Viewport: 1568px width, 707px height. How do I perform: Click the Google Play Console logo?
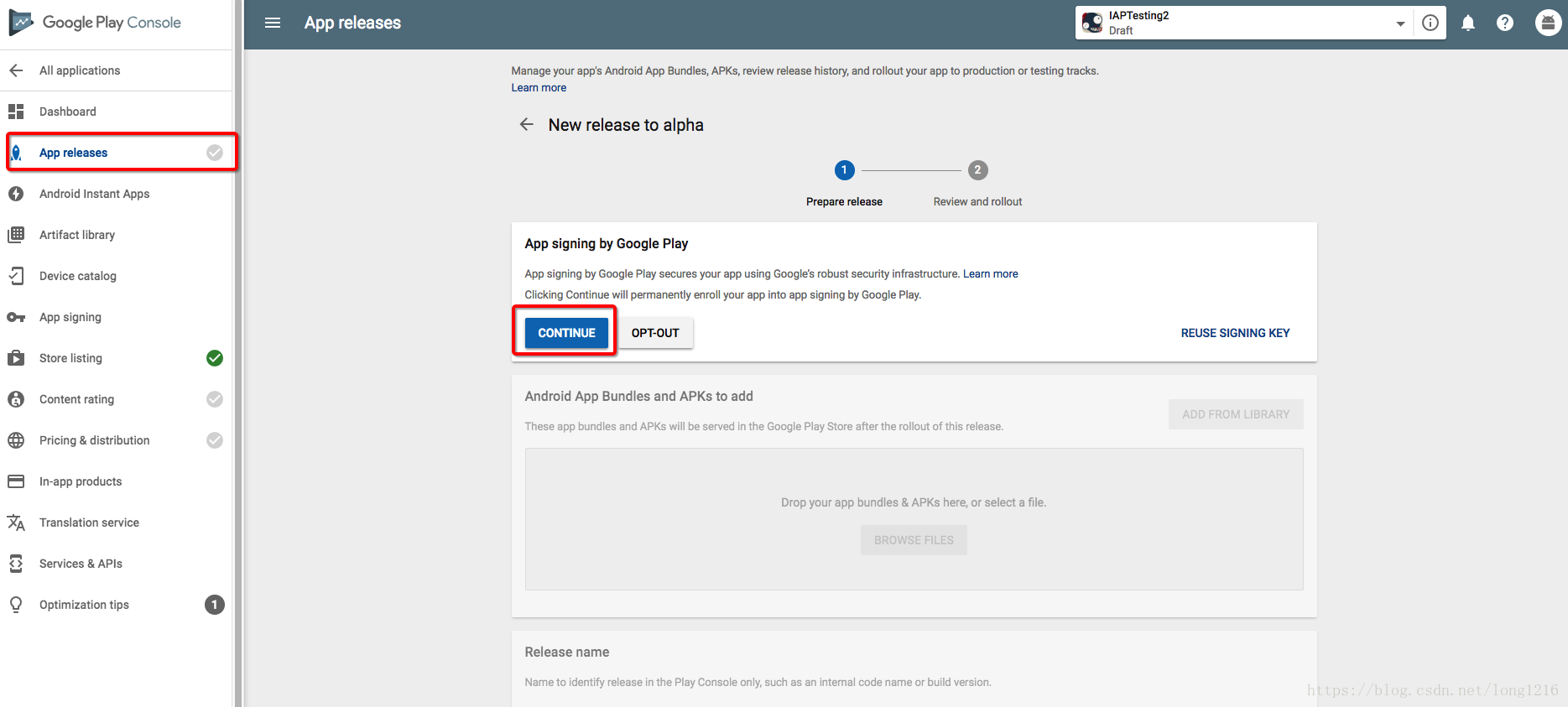95,23
